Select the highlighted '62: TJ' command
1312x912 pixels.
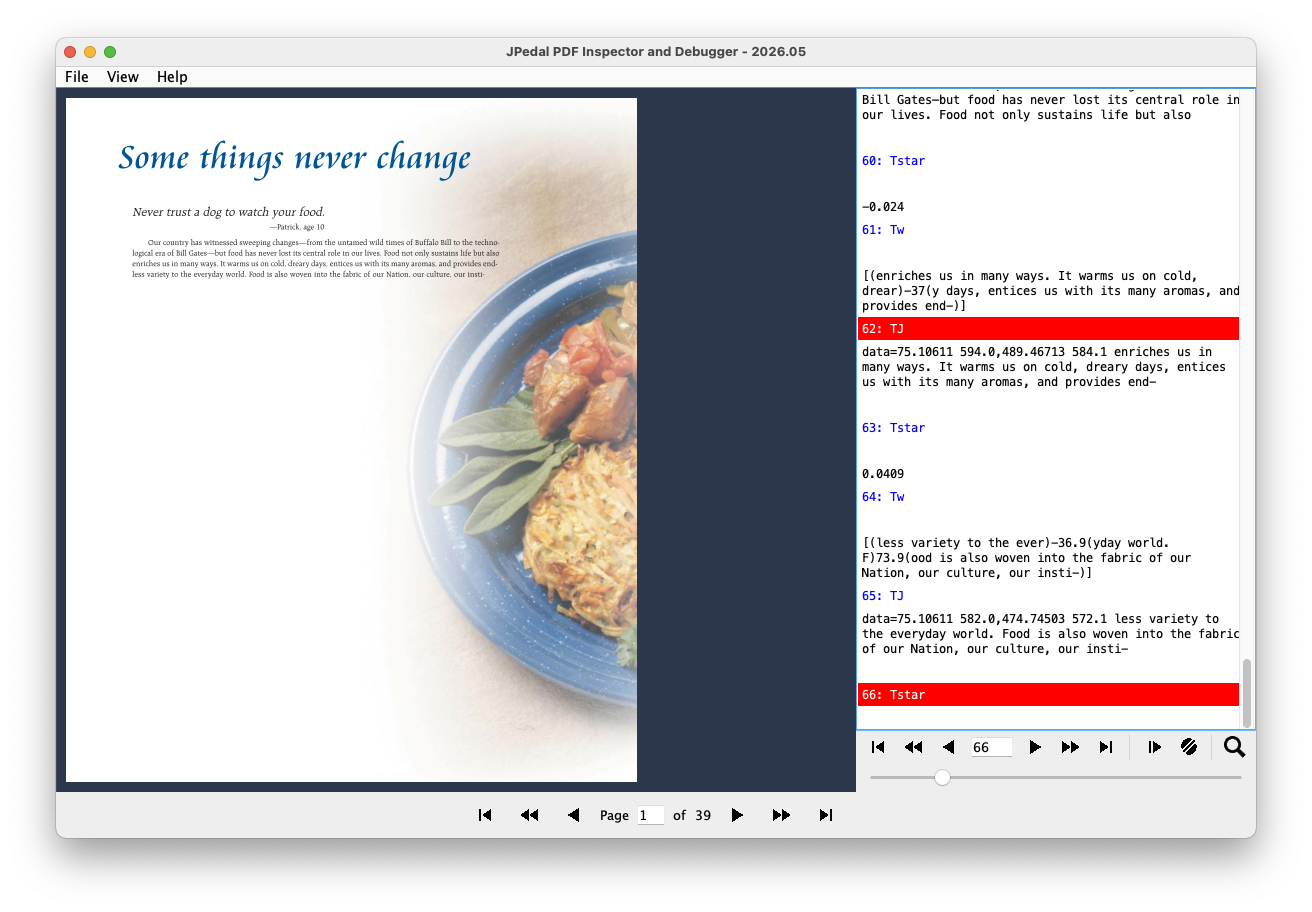point(1048,328)
